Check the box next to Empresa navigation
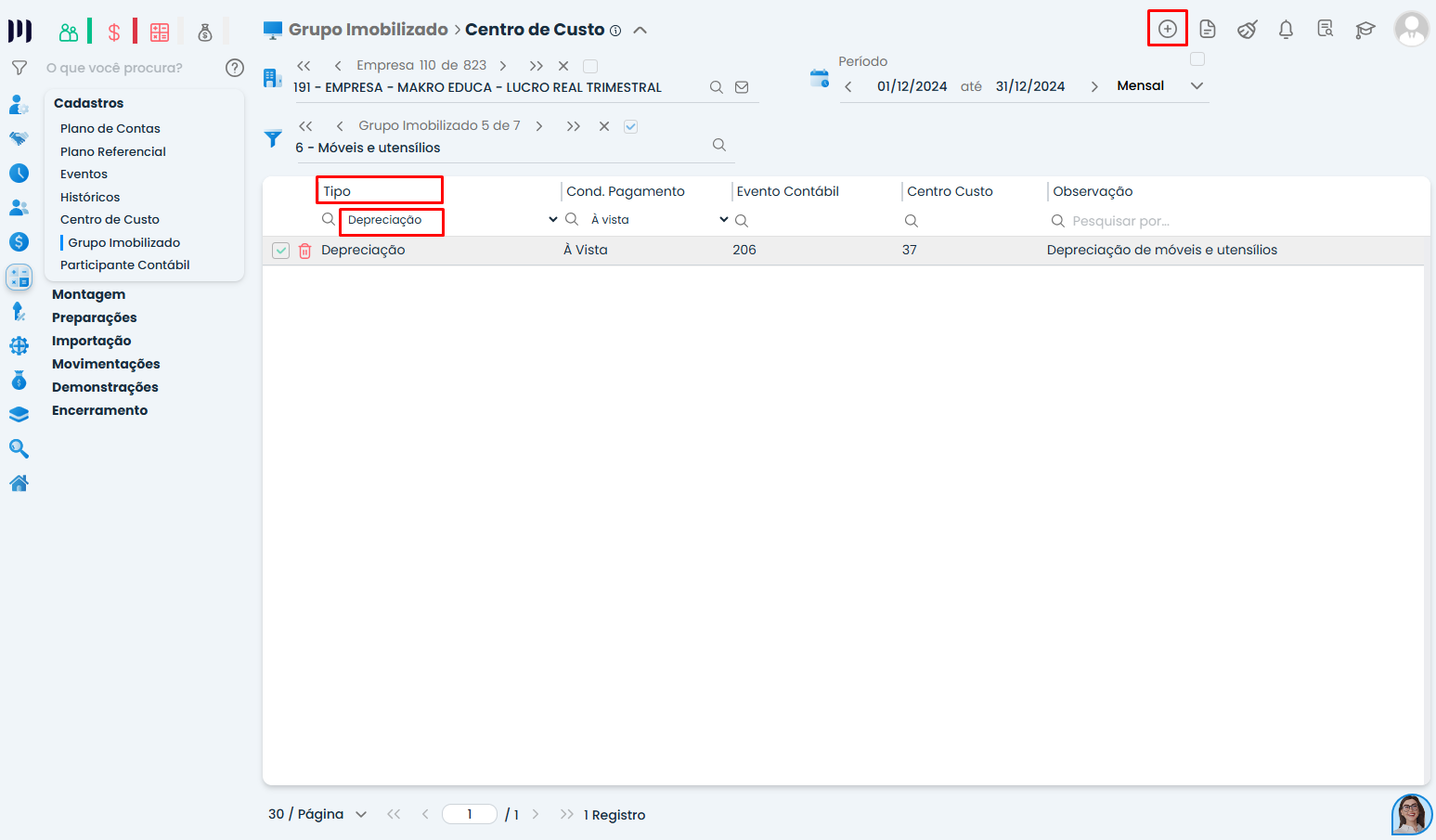The height and width of the screenshot is (840, 1436). coord(590,66)
